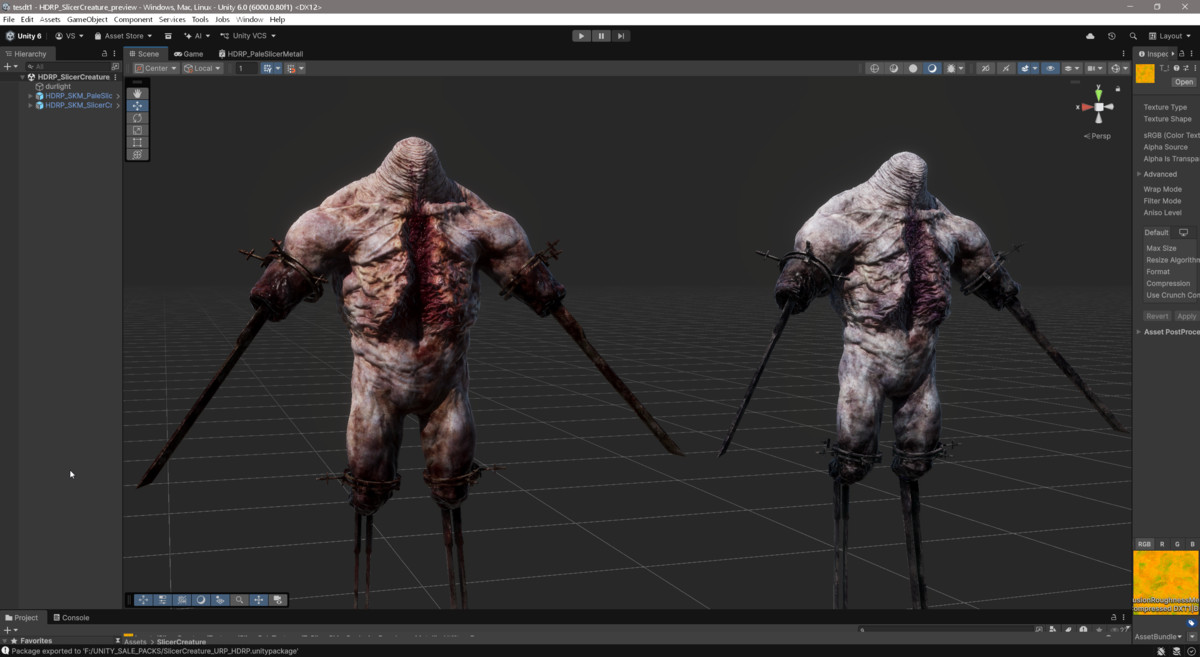Viewport: 1200px width, 657px height.
Task: Select the Rect transform tool
Action: click(138, 142)
